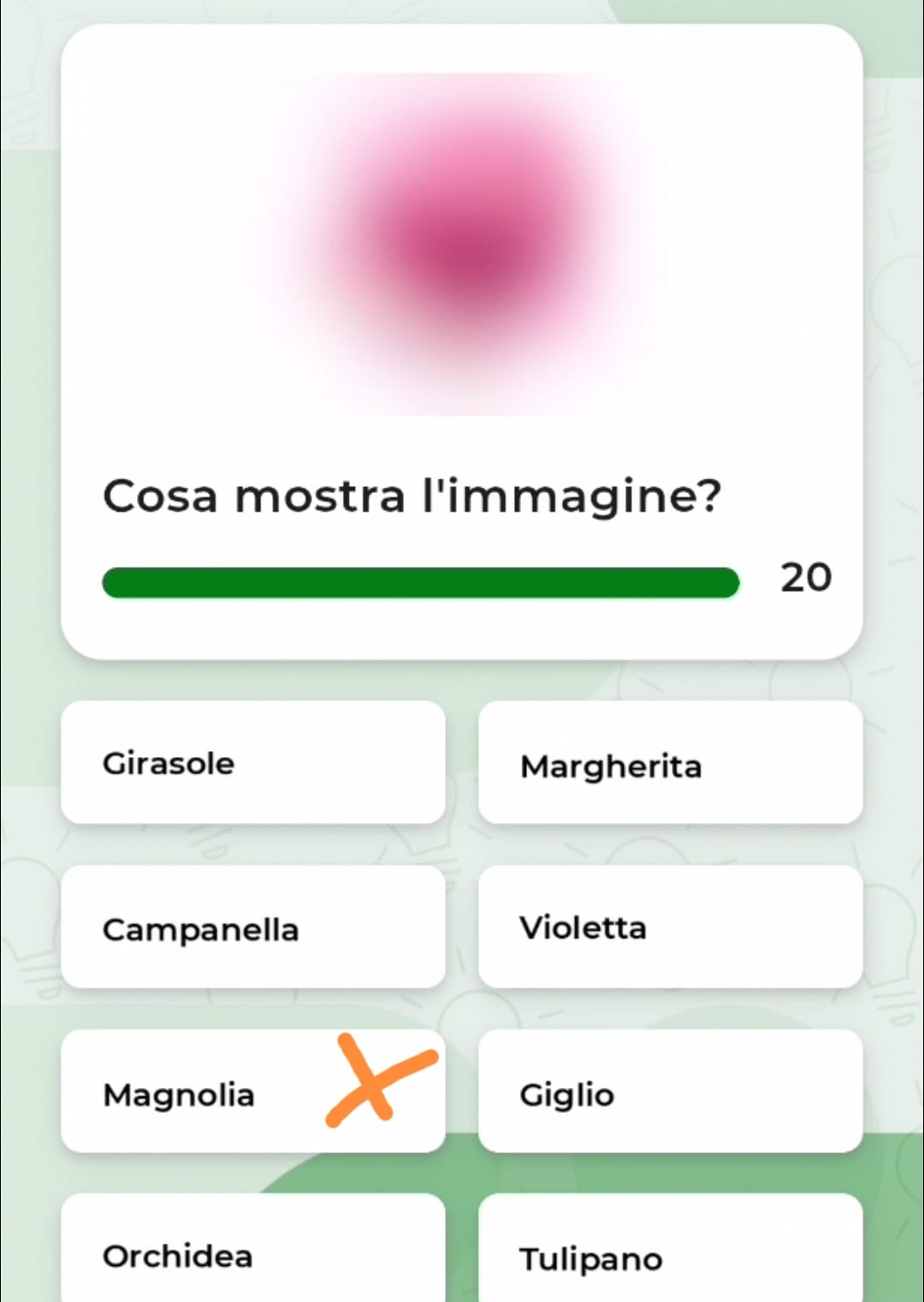Pick the Tulipano answer
This screenshot has width=924, height=1302.
coord(670,1247)
